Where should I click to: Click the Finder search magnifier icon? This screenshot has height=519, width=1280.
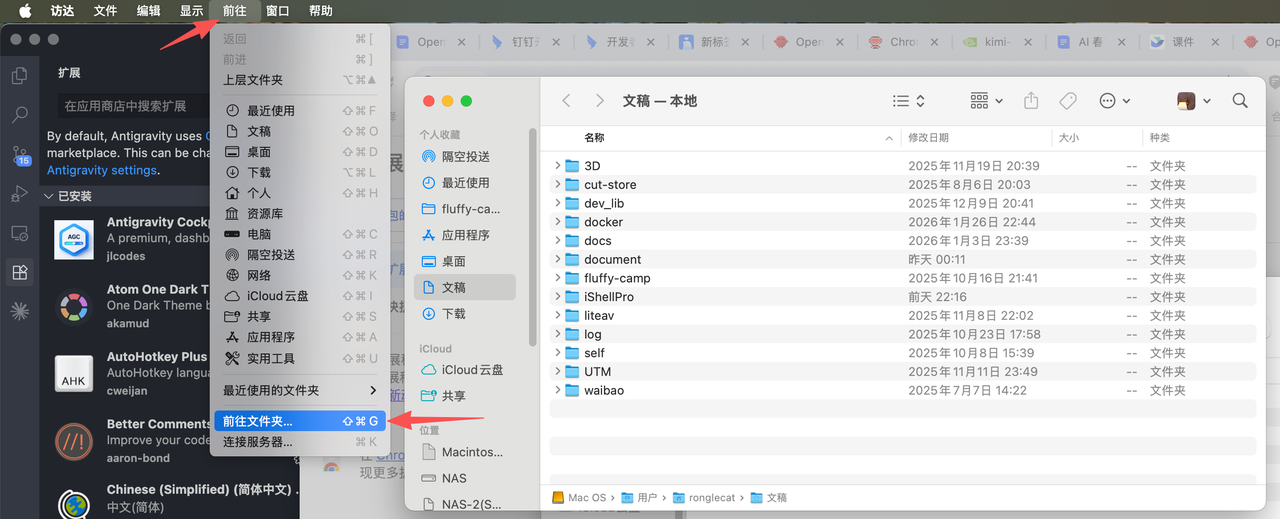pyautogui.click(x=1240, y=101)
